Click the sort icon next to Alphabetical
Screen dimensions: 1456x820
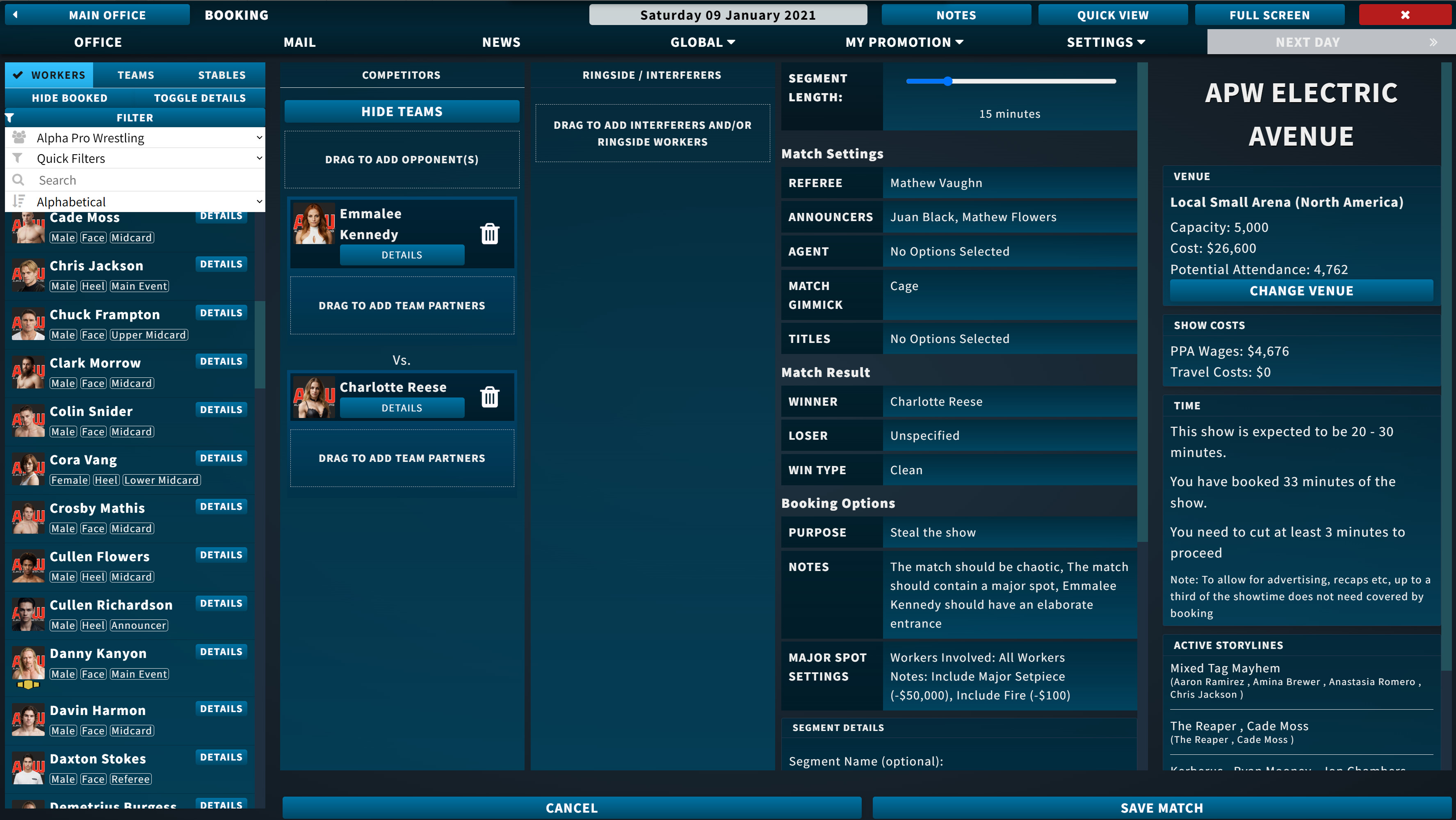(x=18, y=201)
